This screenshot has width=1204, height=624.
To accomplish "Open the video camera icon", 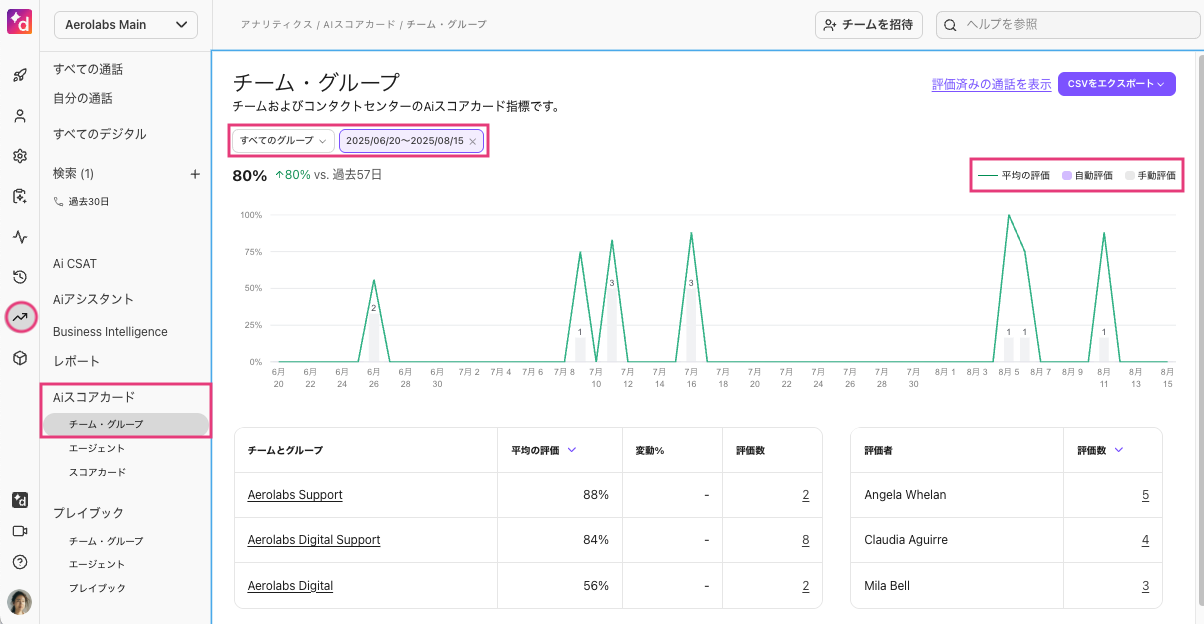I will [19, 531].
